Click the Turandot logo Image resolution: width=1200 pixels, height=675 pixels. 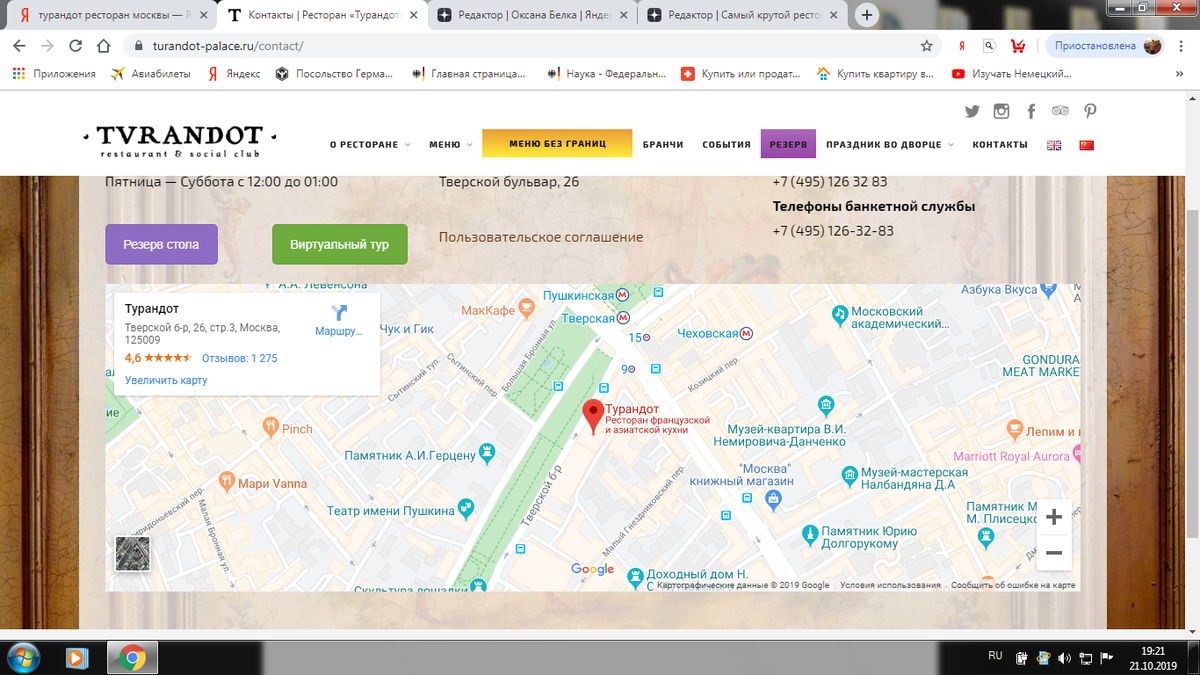180,141
